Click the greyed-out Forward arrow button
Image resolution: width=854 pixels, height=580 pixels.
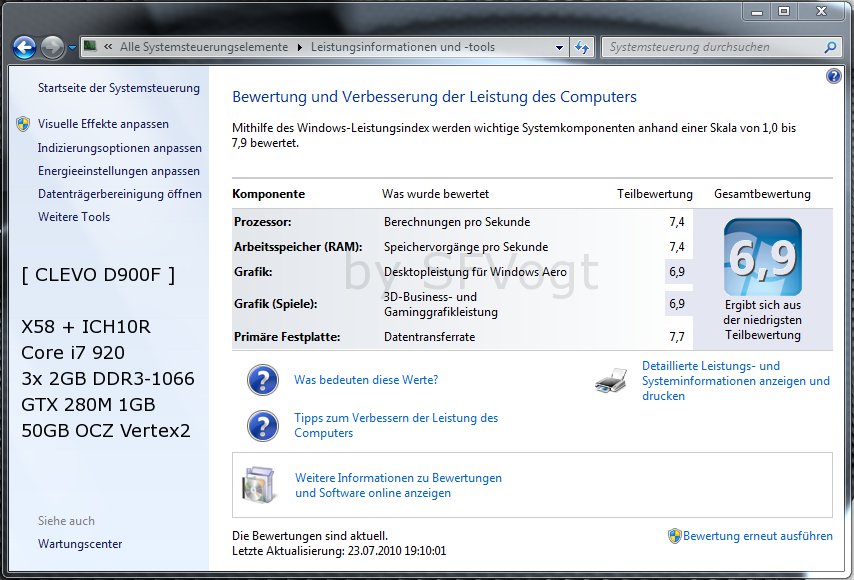[x=52, y=47]
